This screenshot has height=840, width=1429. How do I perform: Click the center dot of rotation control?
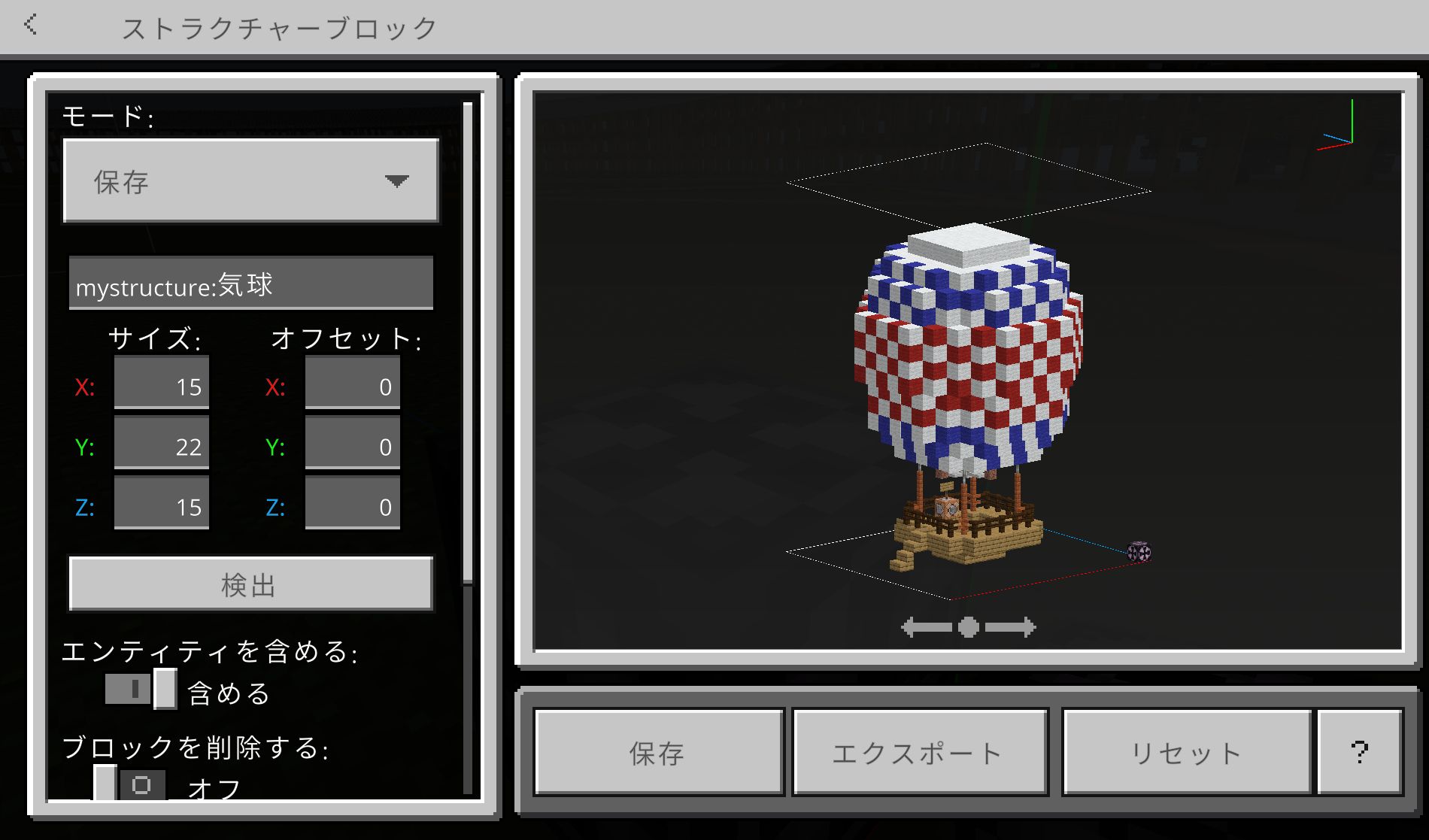(969, 626)
